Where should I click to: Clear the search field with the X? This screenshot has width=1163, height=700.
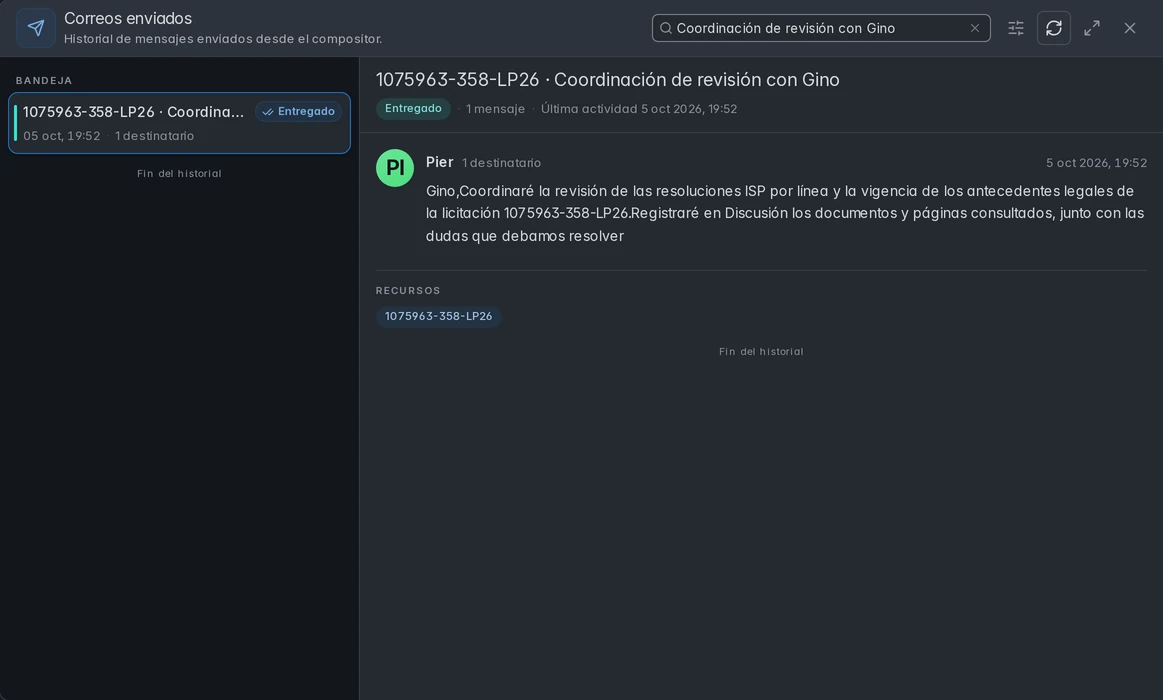pos(975,28)
